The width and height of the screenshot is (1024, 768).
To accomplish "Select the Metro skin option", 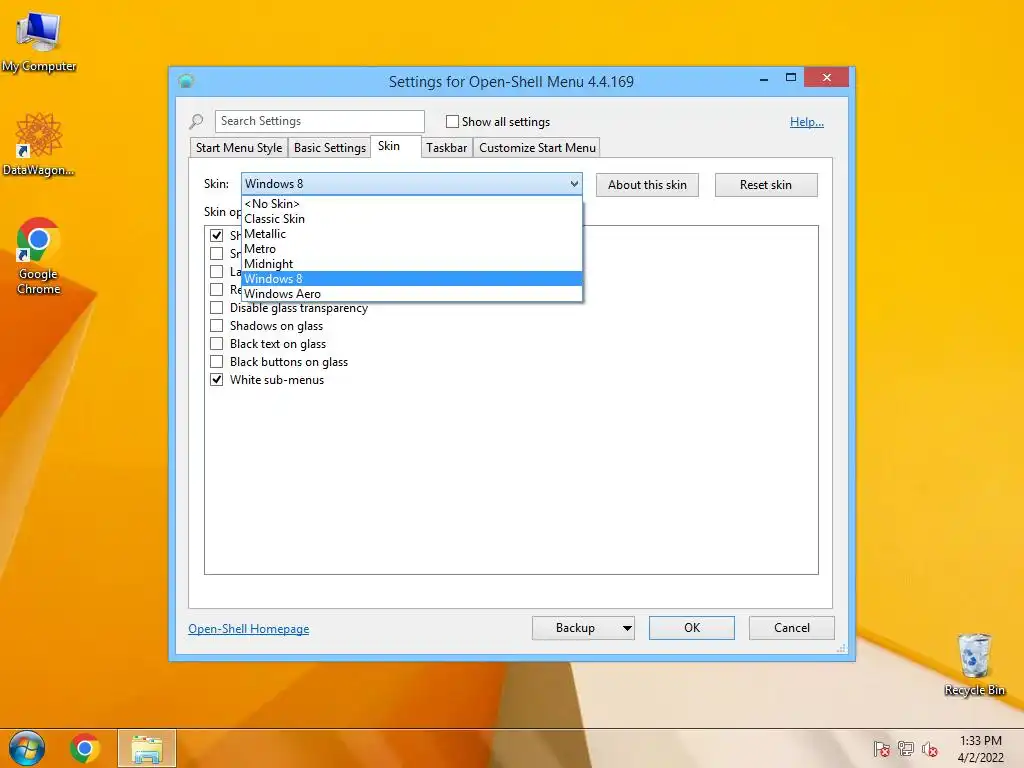I will point(411,249).
